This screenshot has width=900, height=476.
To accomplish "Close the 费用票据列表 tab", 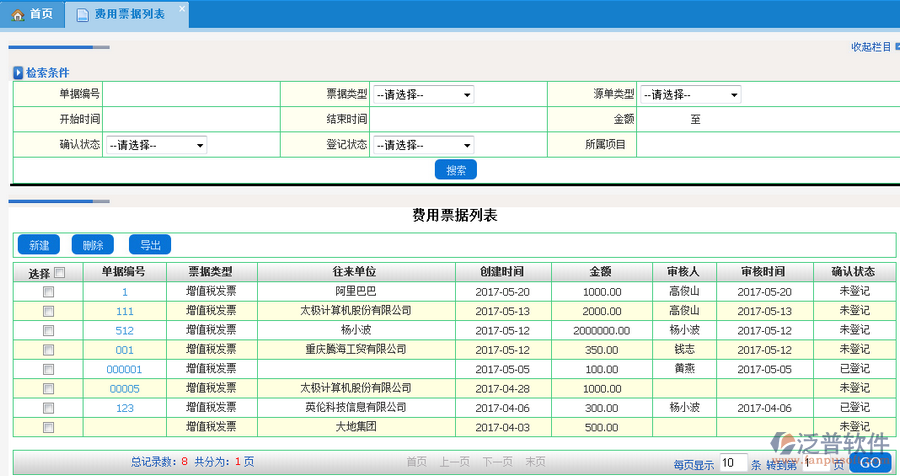I will 181,8.
